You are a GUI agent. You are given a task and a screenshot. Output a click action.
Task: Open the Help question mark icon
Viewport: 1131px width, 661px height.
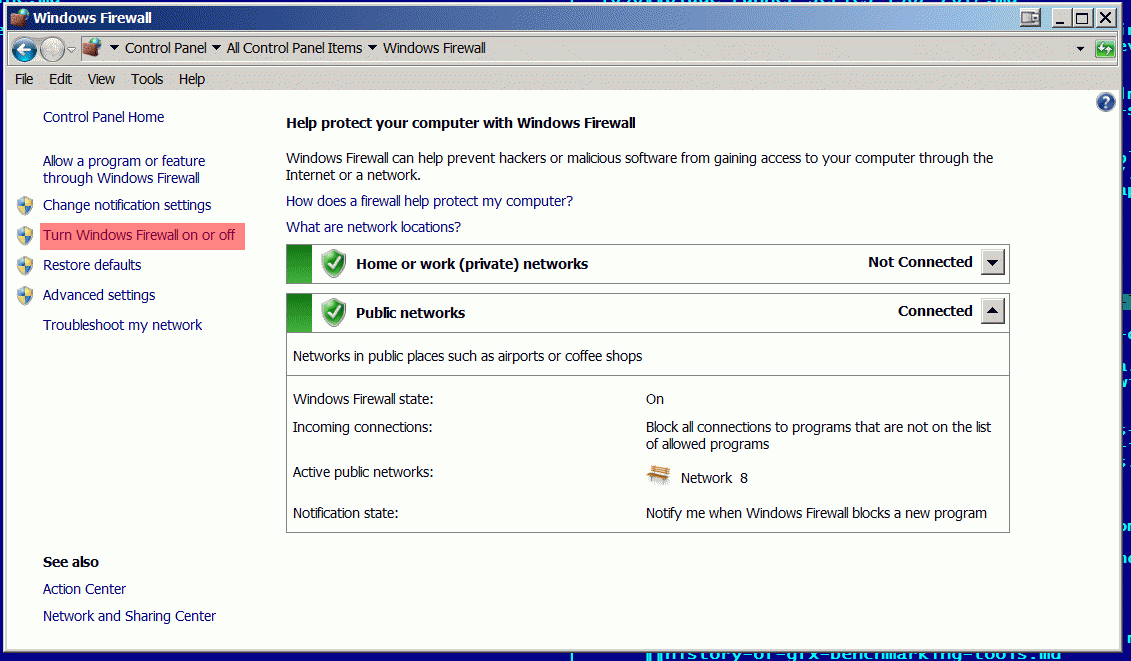point(1105,102)
